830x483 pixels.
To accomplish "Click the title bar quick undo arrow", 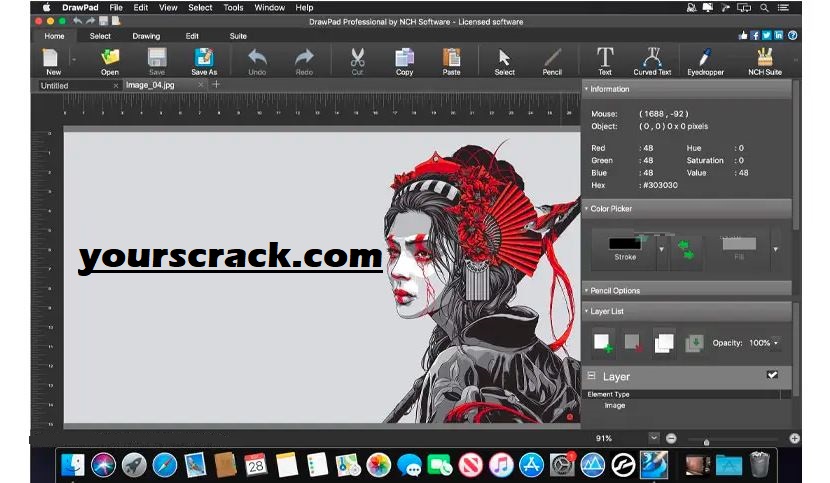I will click(77, 21).
